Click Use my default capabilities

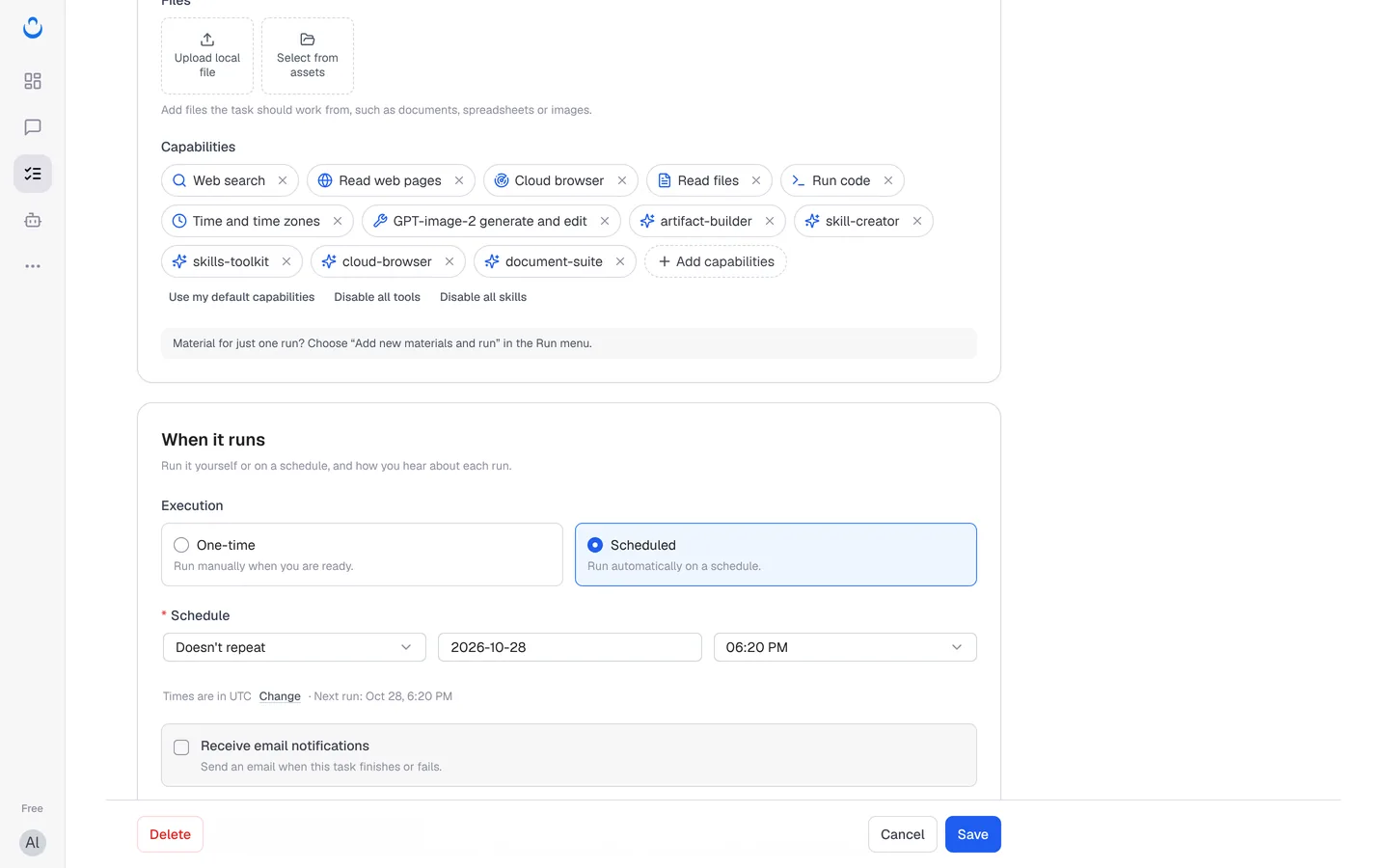tap(241, 297)
